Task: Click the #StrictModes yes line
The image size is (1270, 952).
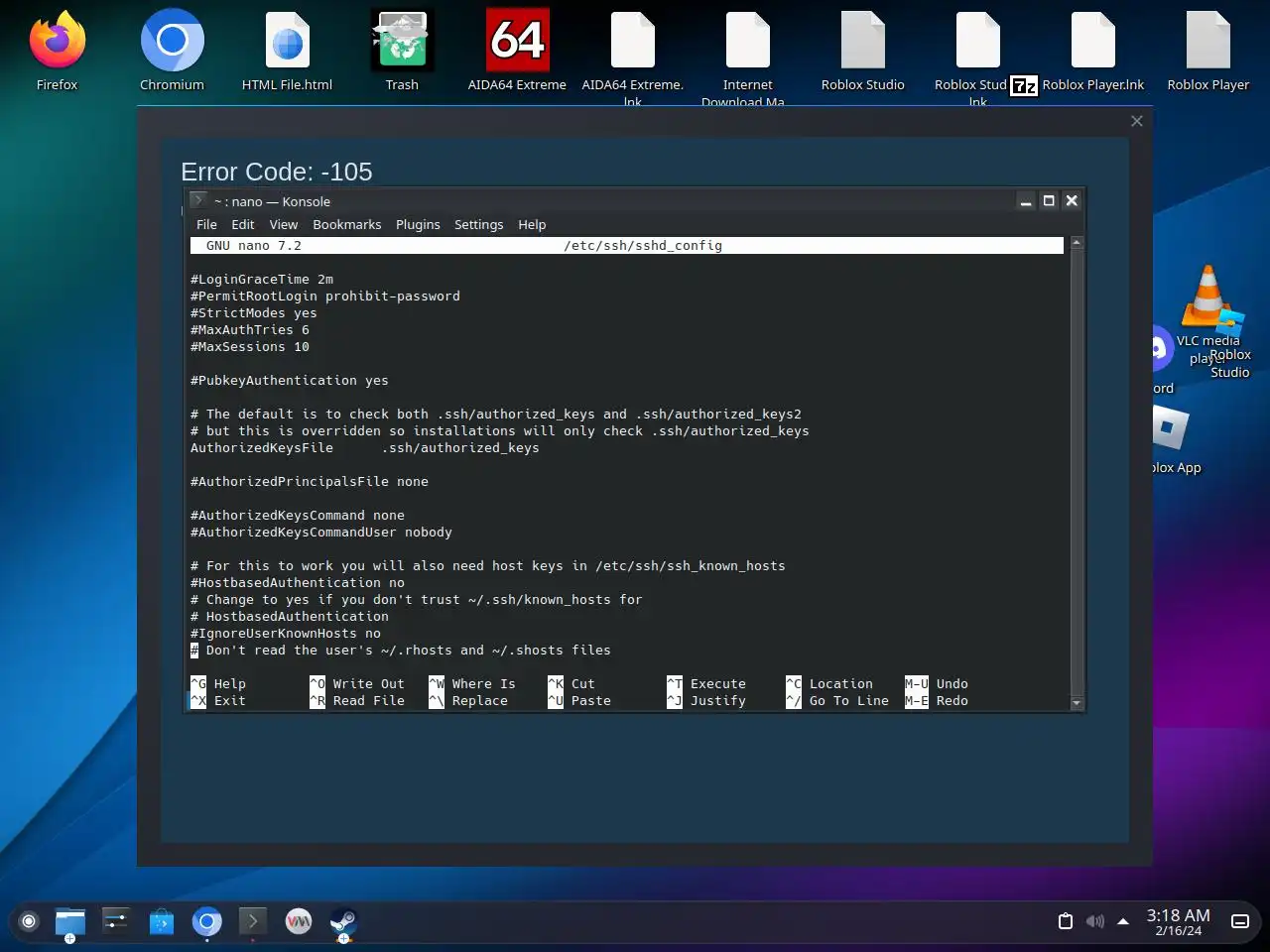Action: (x=254, y=312)
